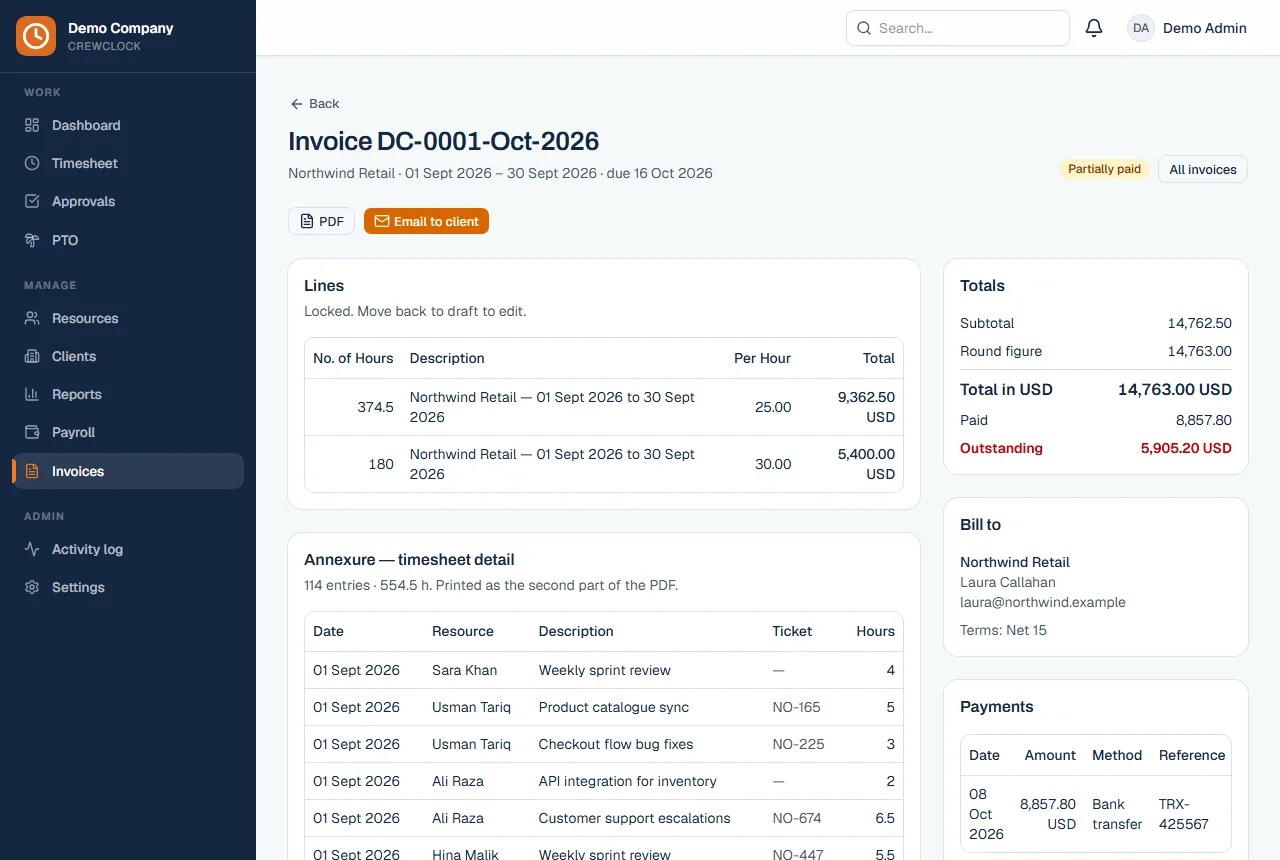Click the PDF file icon

[x=307, y=221]
